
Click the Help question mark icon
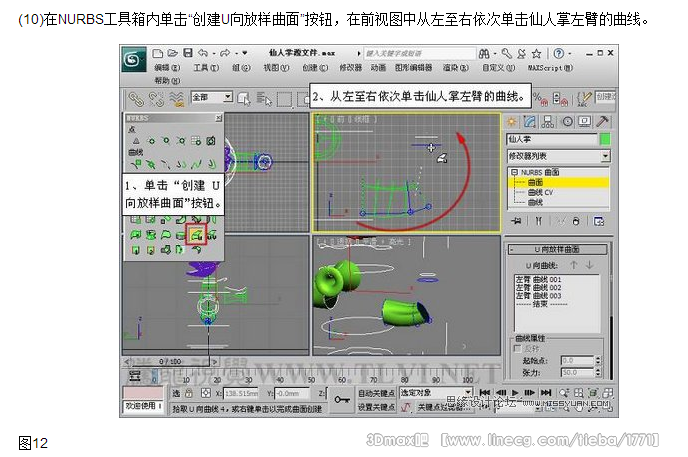click(x=559, y=54)
